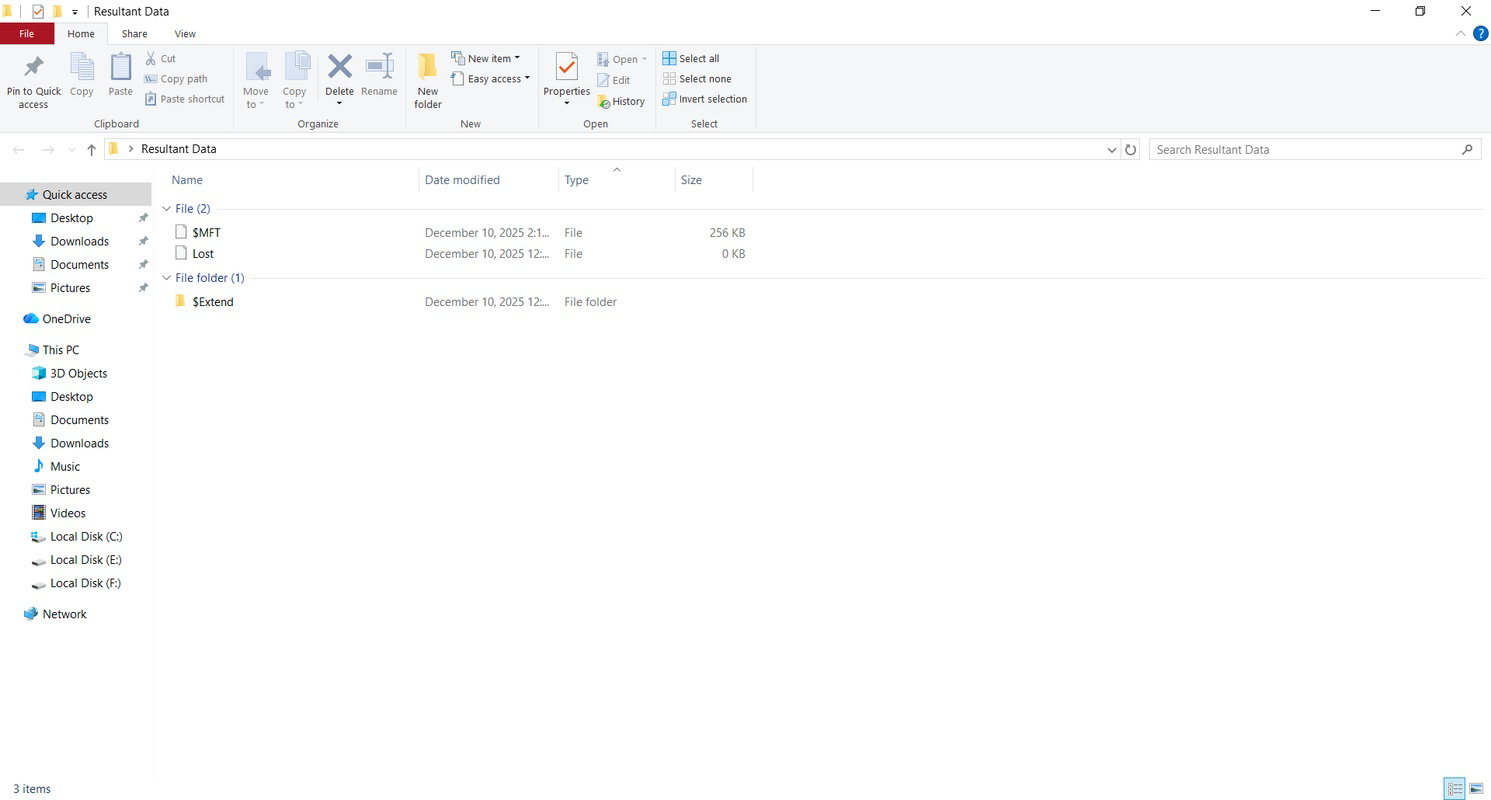
Task: Open the New item dropdown
Action: 488,57
